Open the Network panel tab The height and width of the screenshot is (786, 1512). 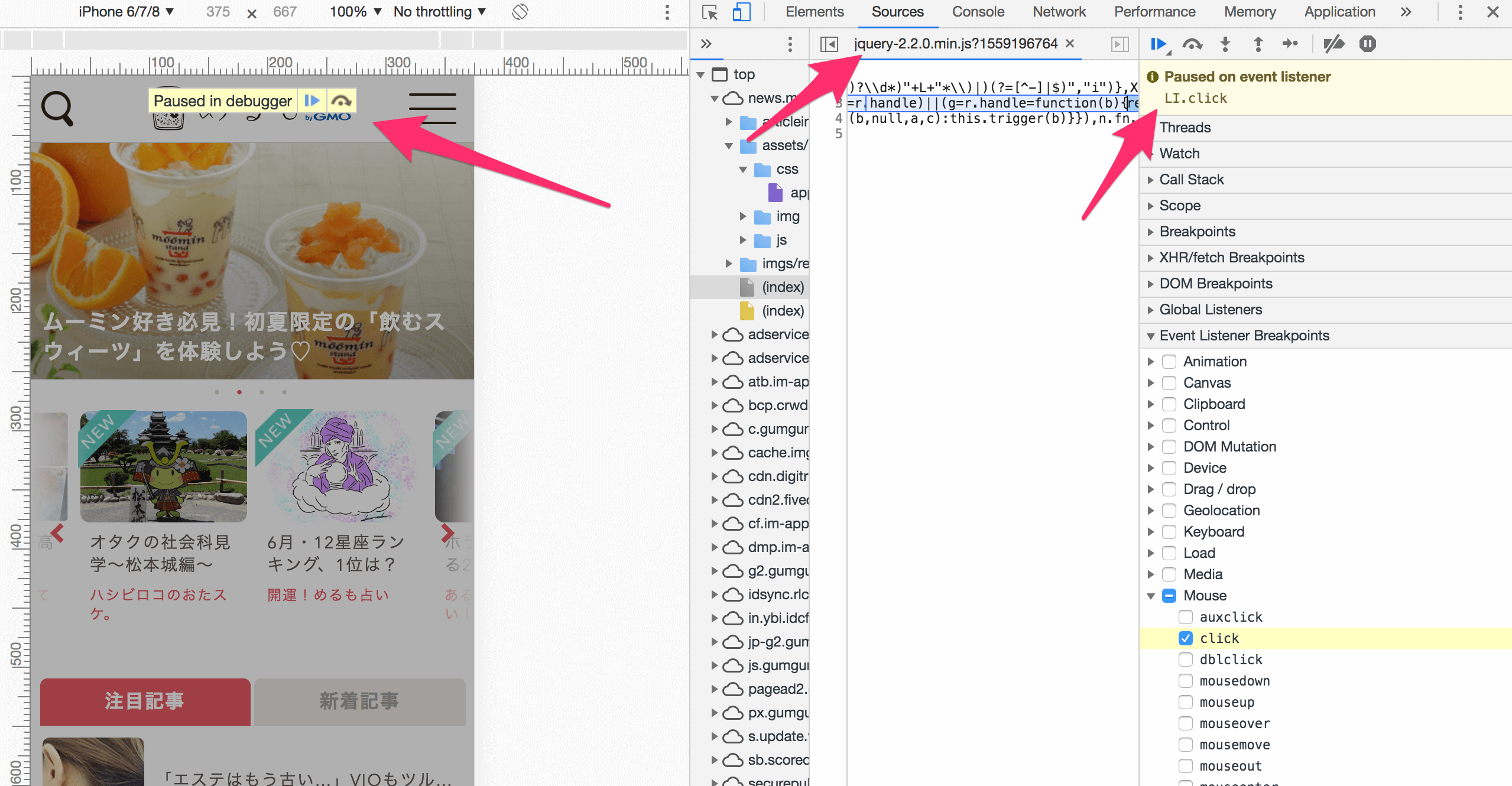1059,12
